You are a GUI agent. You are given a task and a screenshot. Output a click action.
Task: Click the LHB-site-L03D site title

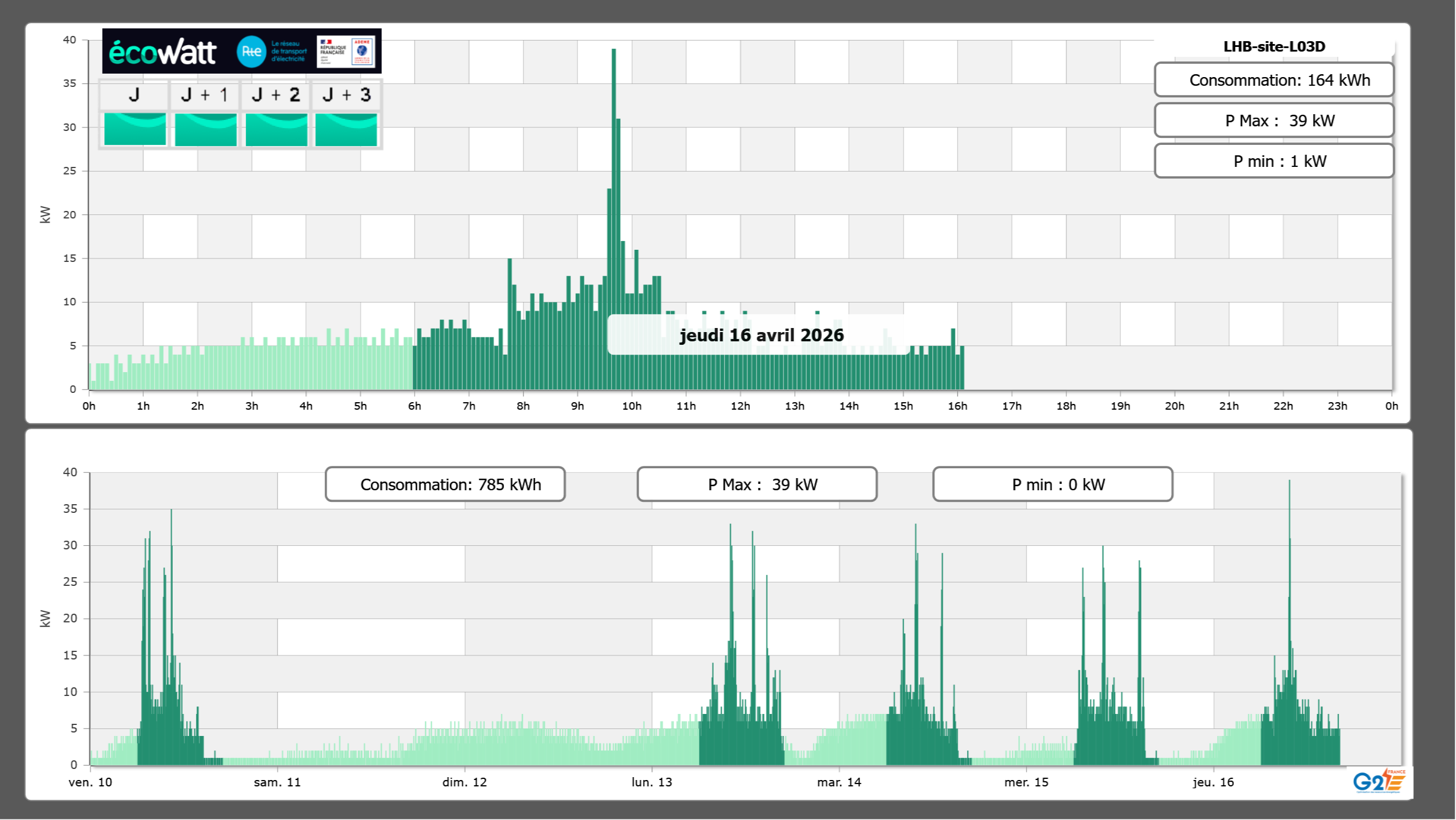1274,46
